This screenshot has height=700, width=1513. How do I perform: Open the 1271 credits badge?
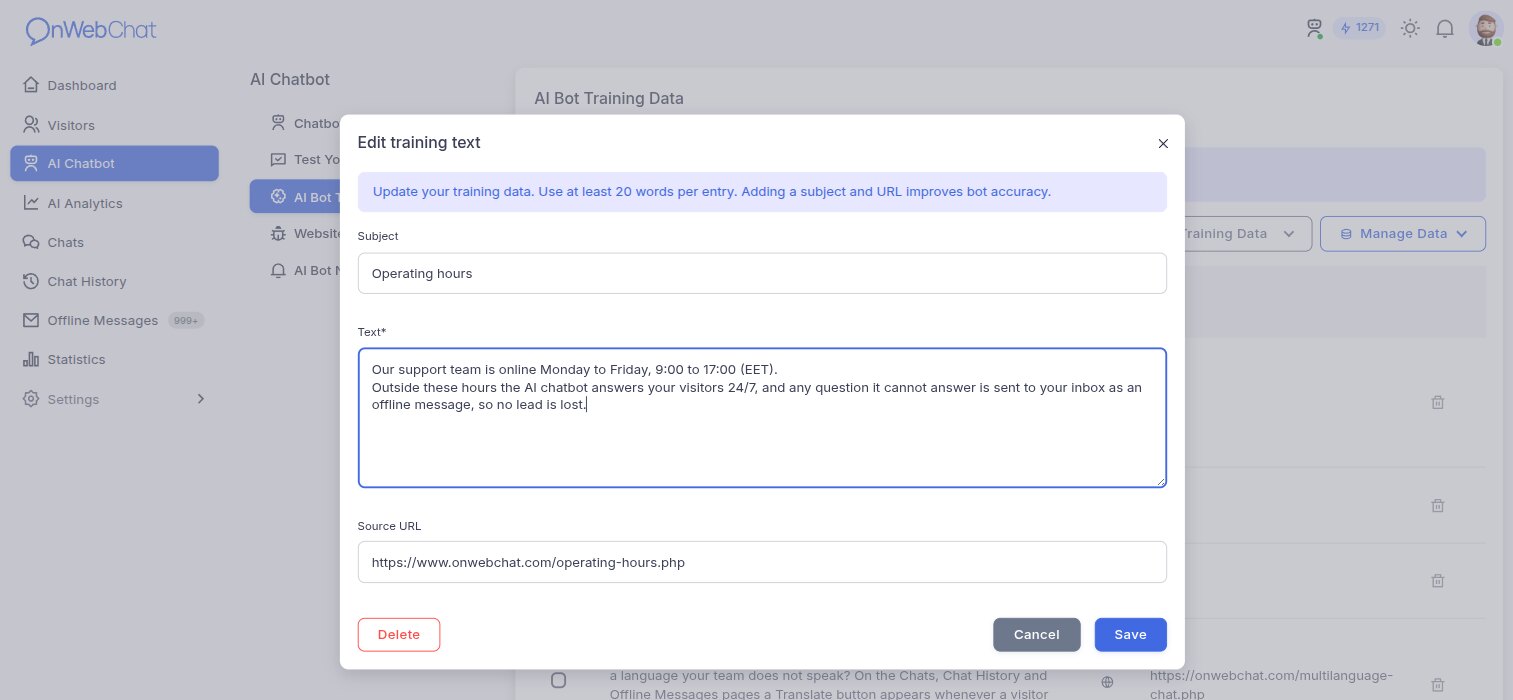tap(1359, 28)
